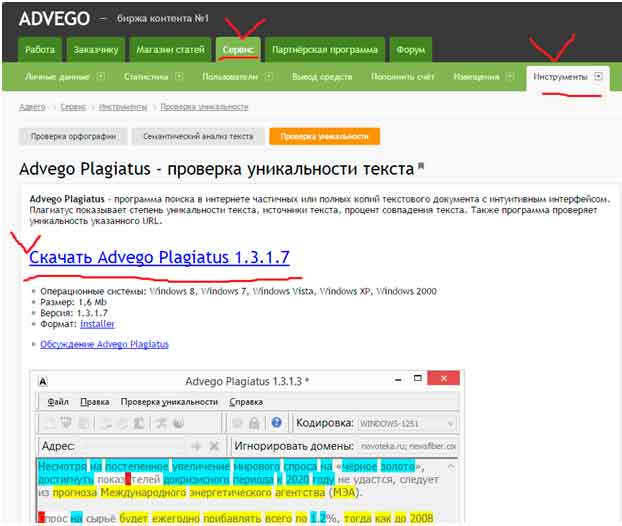Click the text area scrollbar up arrow
This screenshot has height=526, width=622.
click(451, 466)
